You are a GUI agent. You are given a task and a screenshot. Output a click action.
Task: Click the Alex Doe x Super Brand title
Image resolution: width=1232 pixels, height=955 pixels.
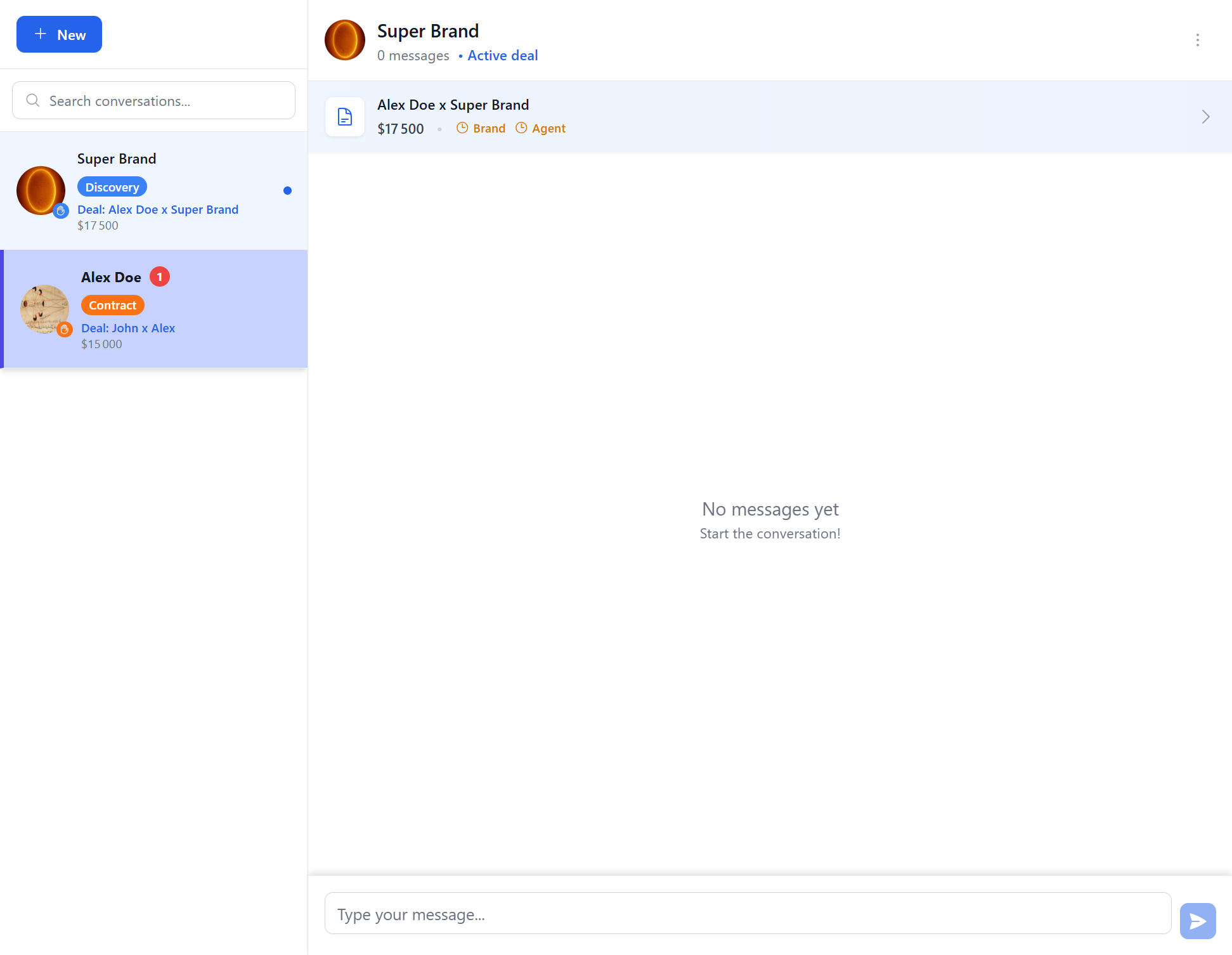(453, 105)
